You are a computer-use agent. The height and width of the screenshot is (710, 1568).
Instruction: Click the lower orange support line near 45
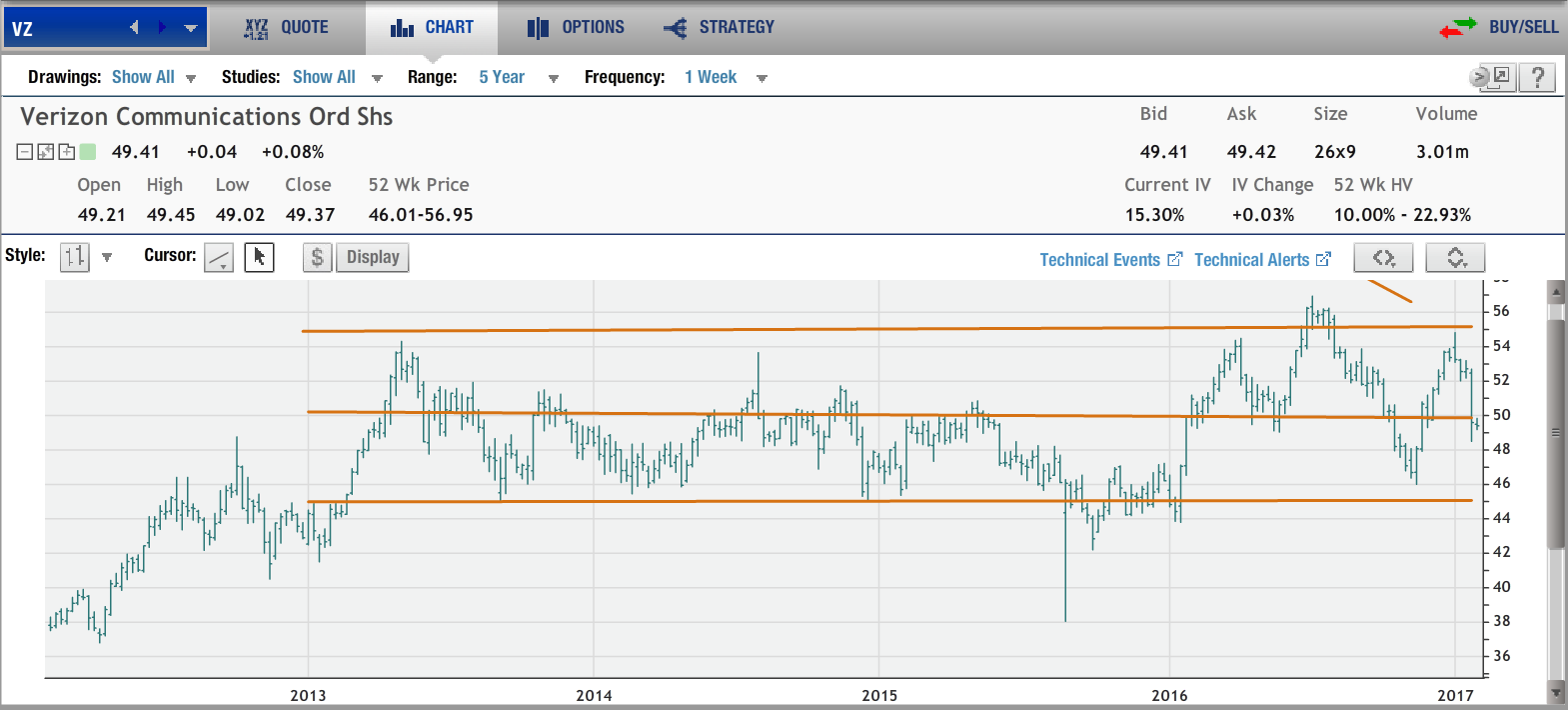889,501
